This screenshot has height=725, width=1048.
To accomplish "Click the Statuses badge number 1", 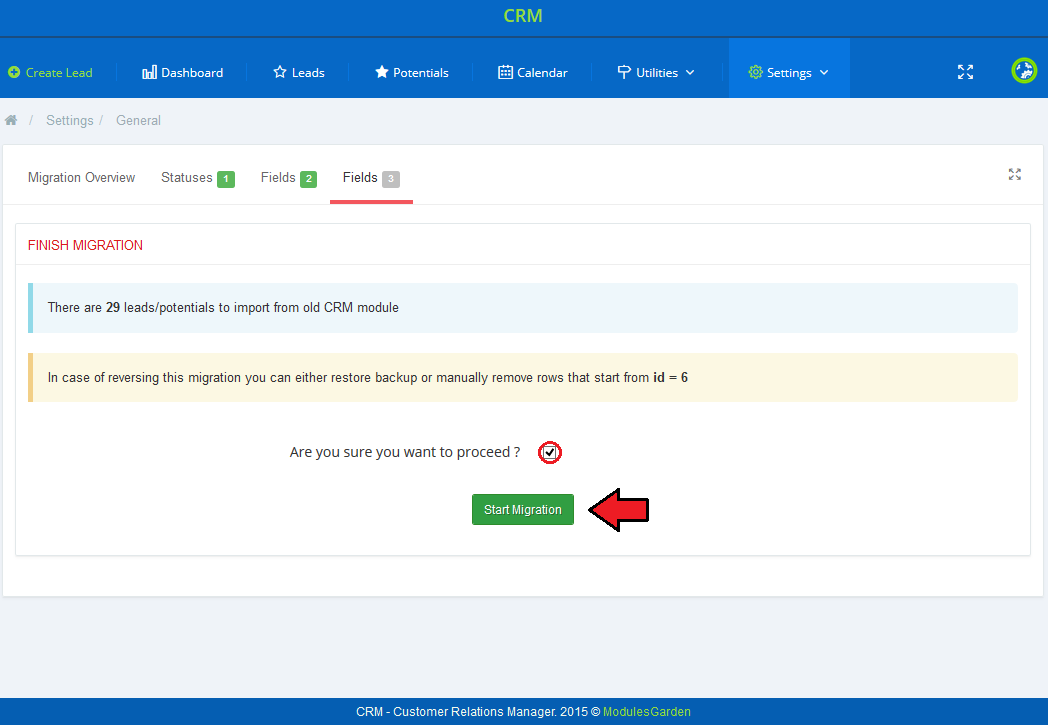I will pos(226,179).
